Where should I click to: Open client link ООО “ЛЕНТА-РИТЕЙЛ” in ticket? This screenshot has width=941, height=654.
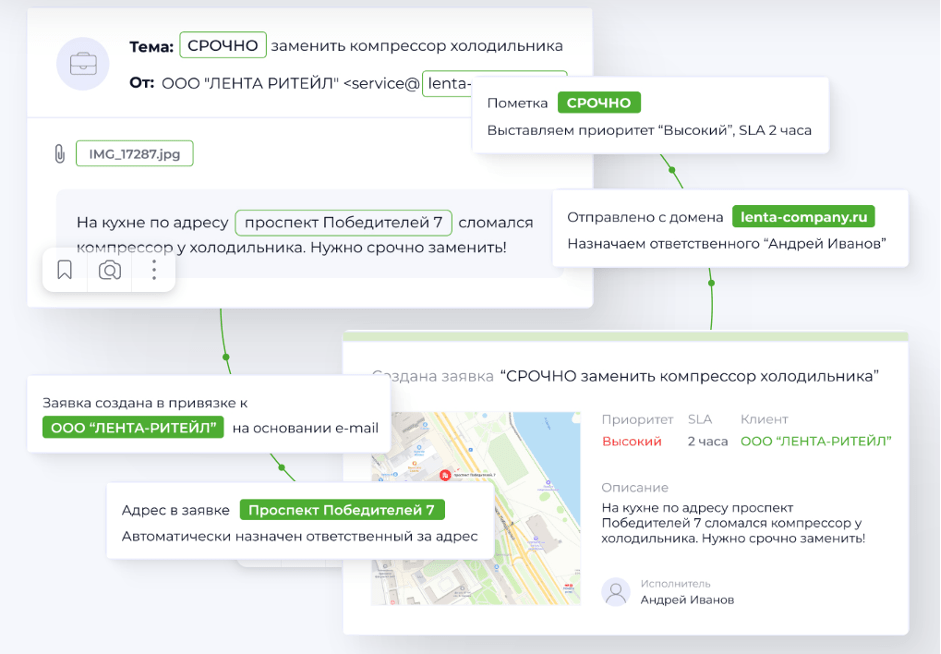pyautogui.click(x=815, y=441)
